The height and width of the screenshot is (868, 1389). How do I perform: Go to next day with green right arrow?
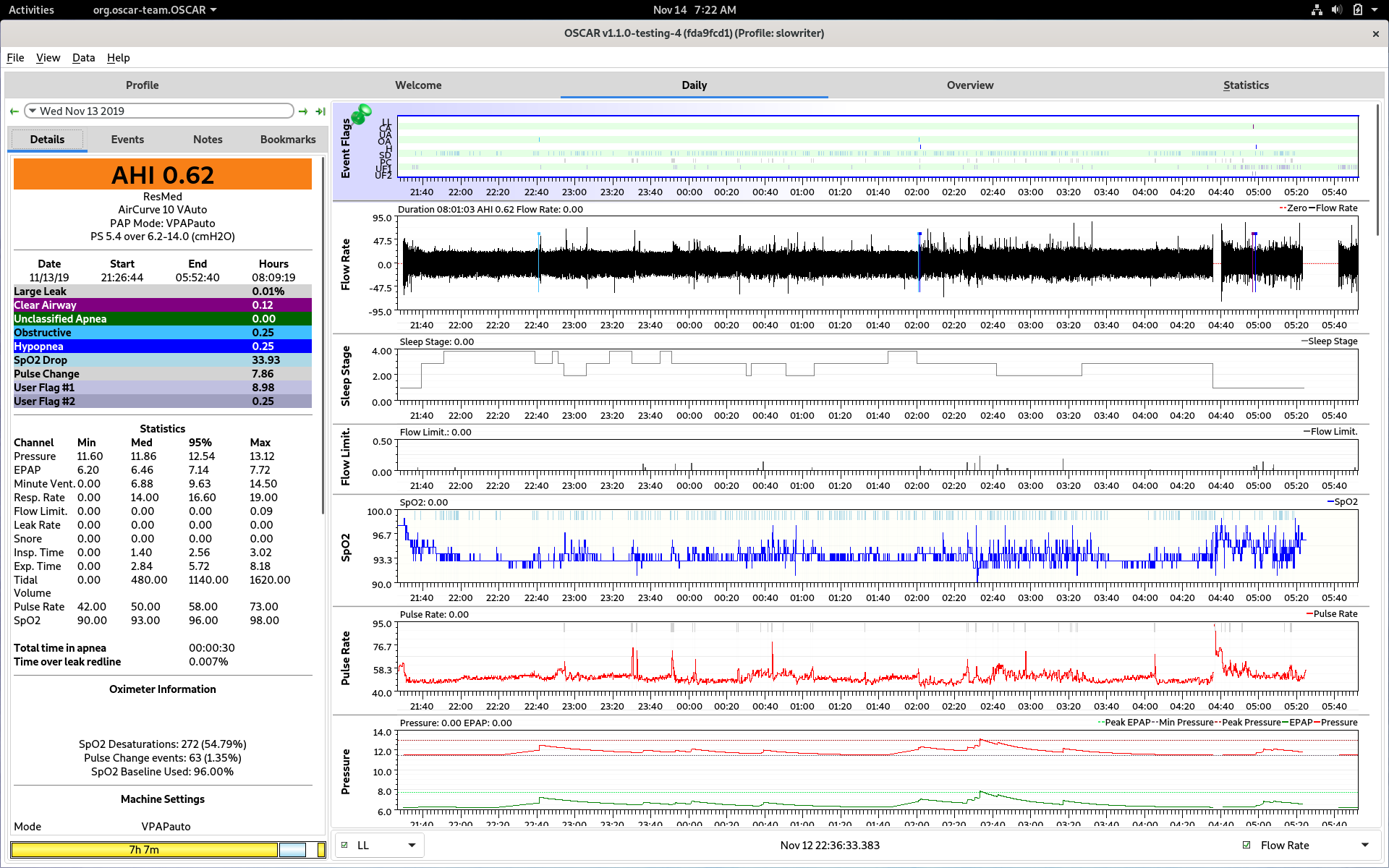[303, 111]
